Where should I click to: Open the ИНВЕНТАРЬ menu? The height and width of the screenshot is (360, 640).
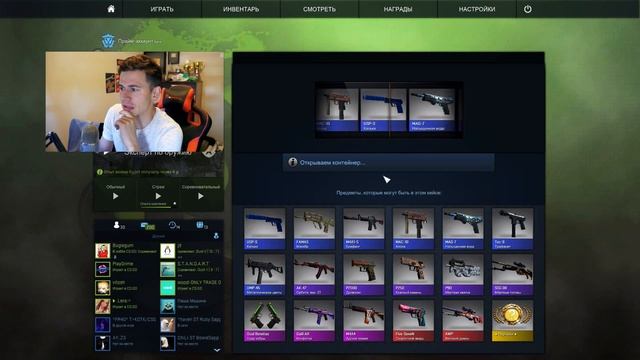click(x=241, y=9)
